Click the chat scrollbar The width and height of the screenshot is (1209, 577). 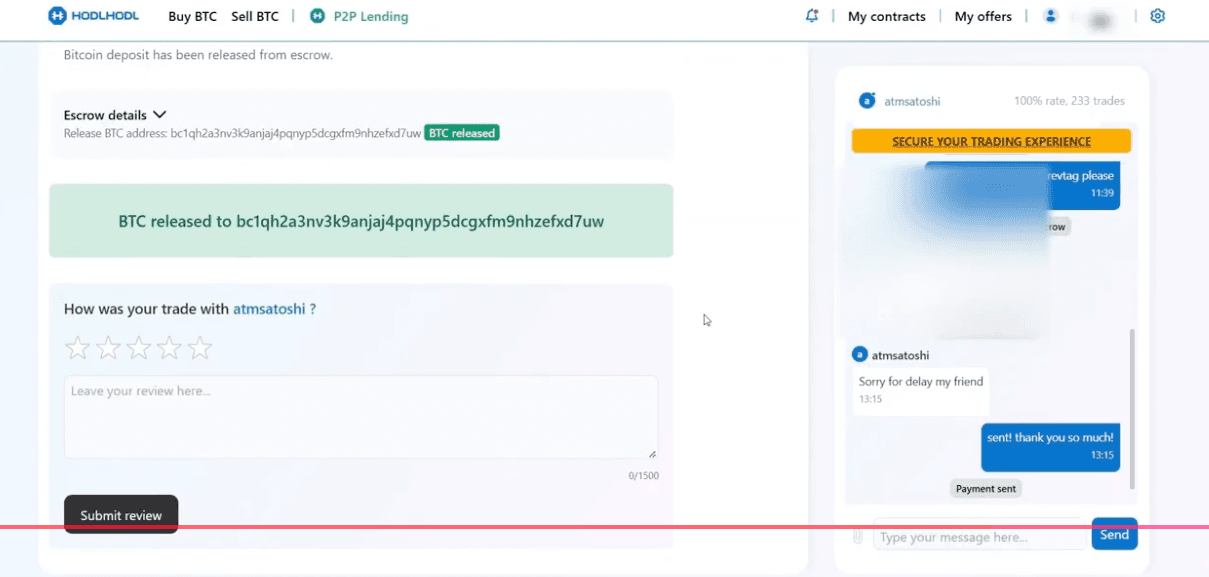click(1132, 408)
